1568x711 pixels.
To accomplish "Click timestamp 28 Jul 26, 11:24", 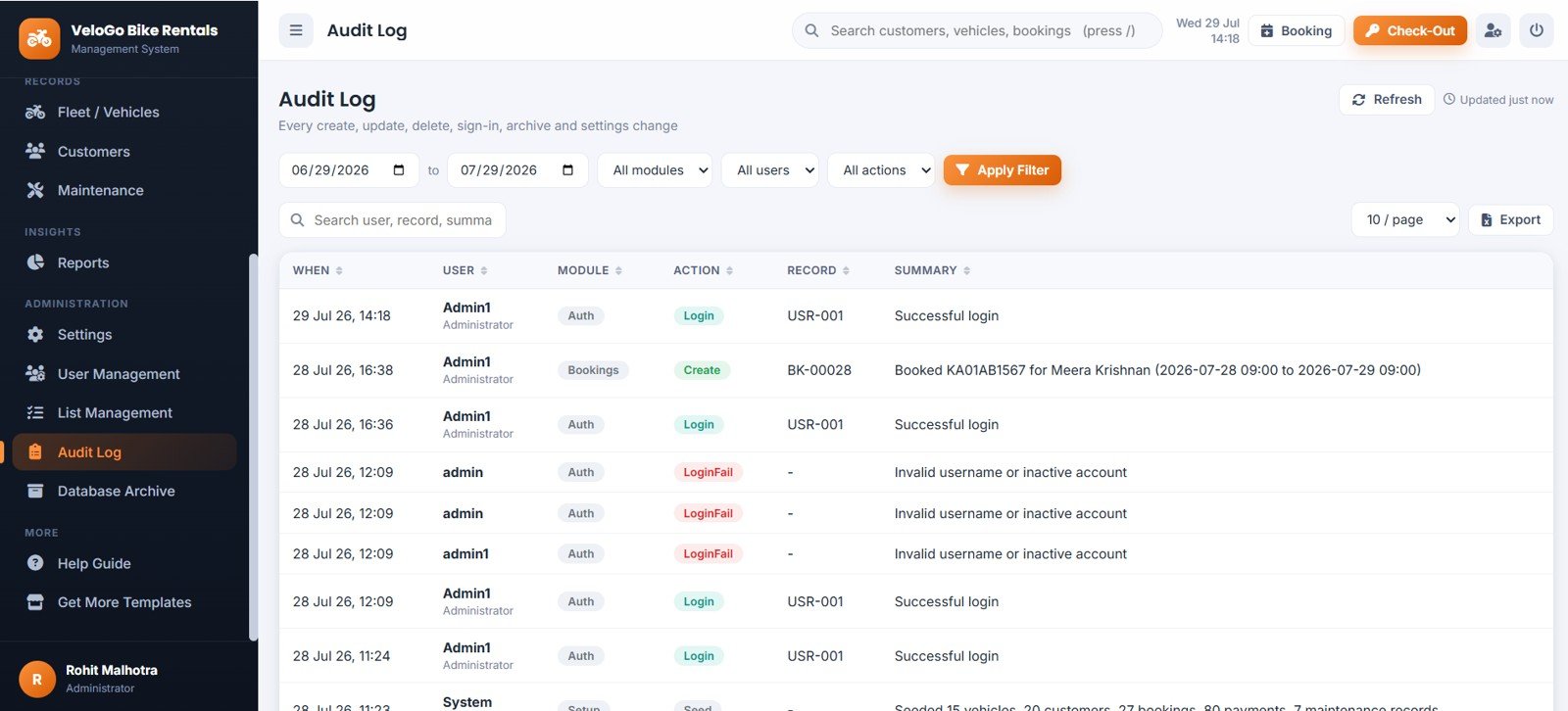I will coord(341,656).
